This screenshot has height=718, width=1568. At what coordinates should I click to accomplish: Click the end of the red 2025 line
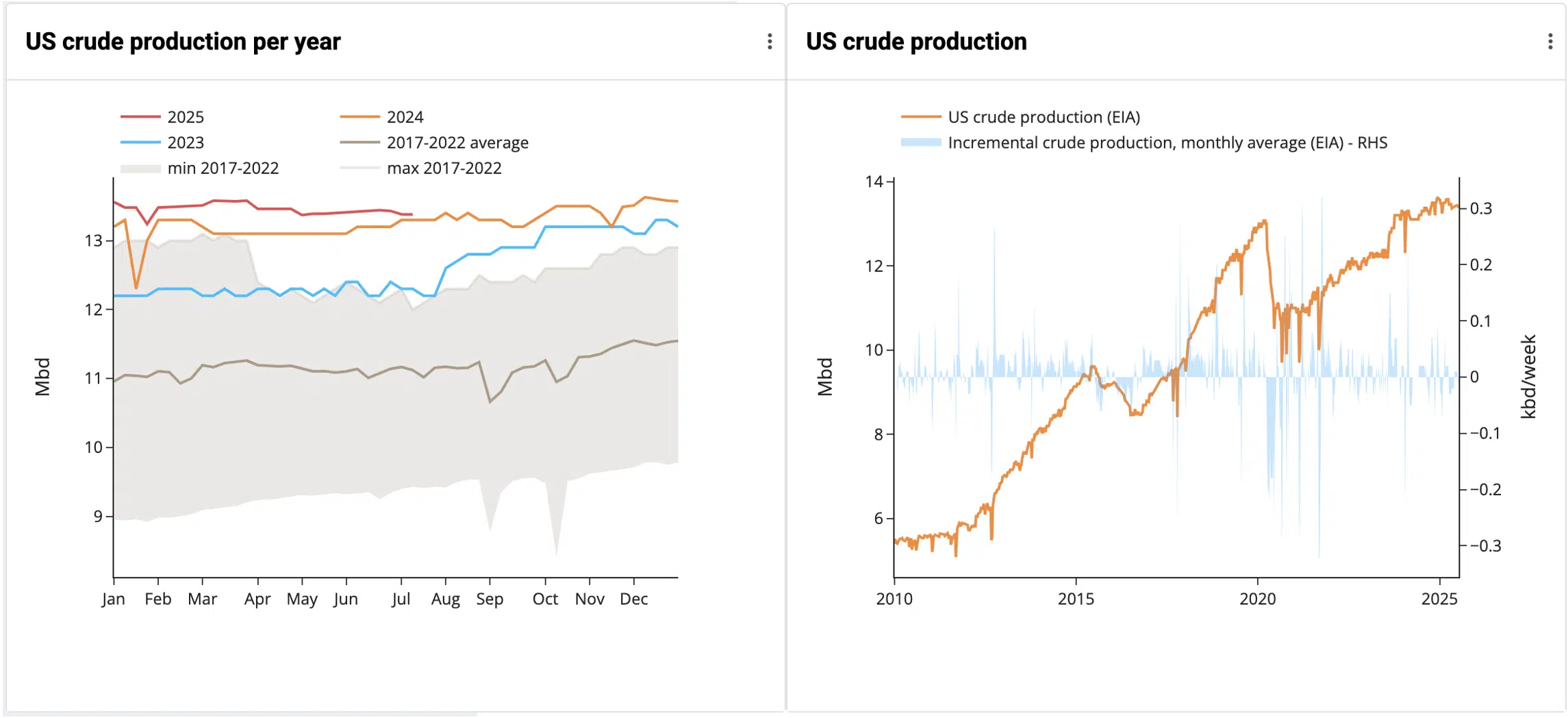[411, 214]
